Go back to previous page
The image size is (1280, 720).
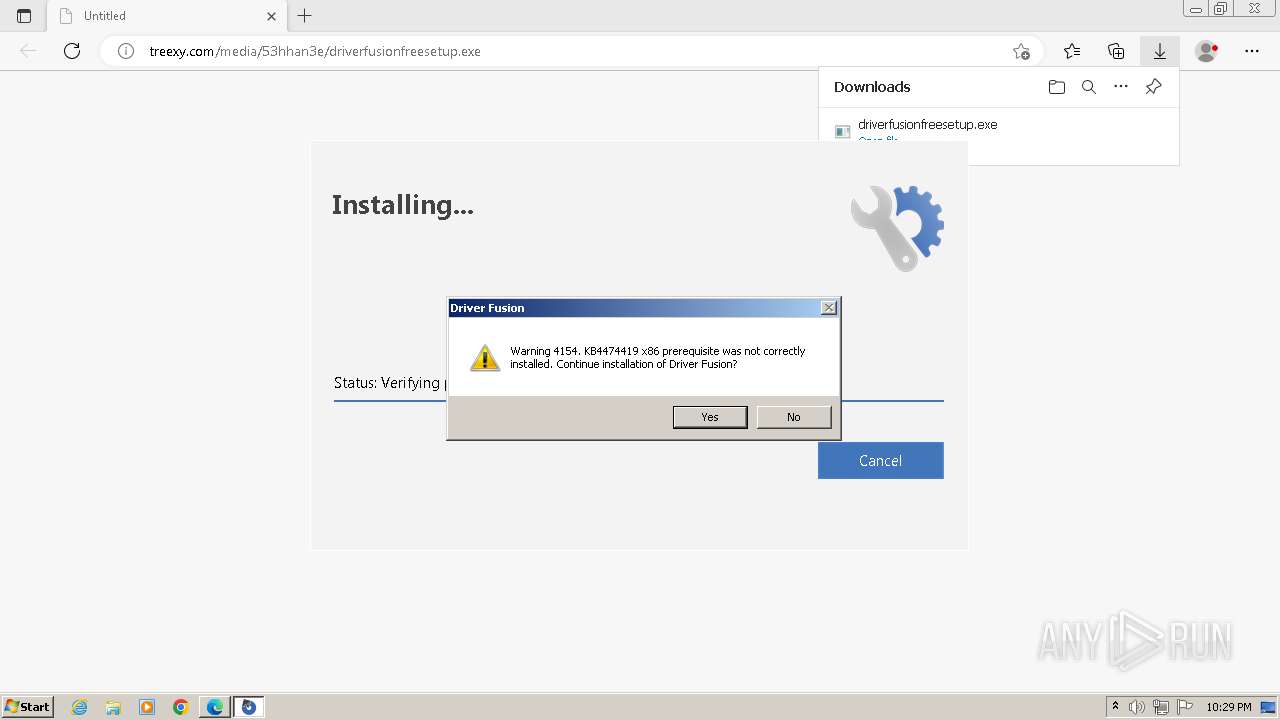(28, 51)
